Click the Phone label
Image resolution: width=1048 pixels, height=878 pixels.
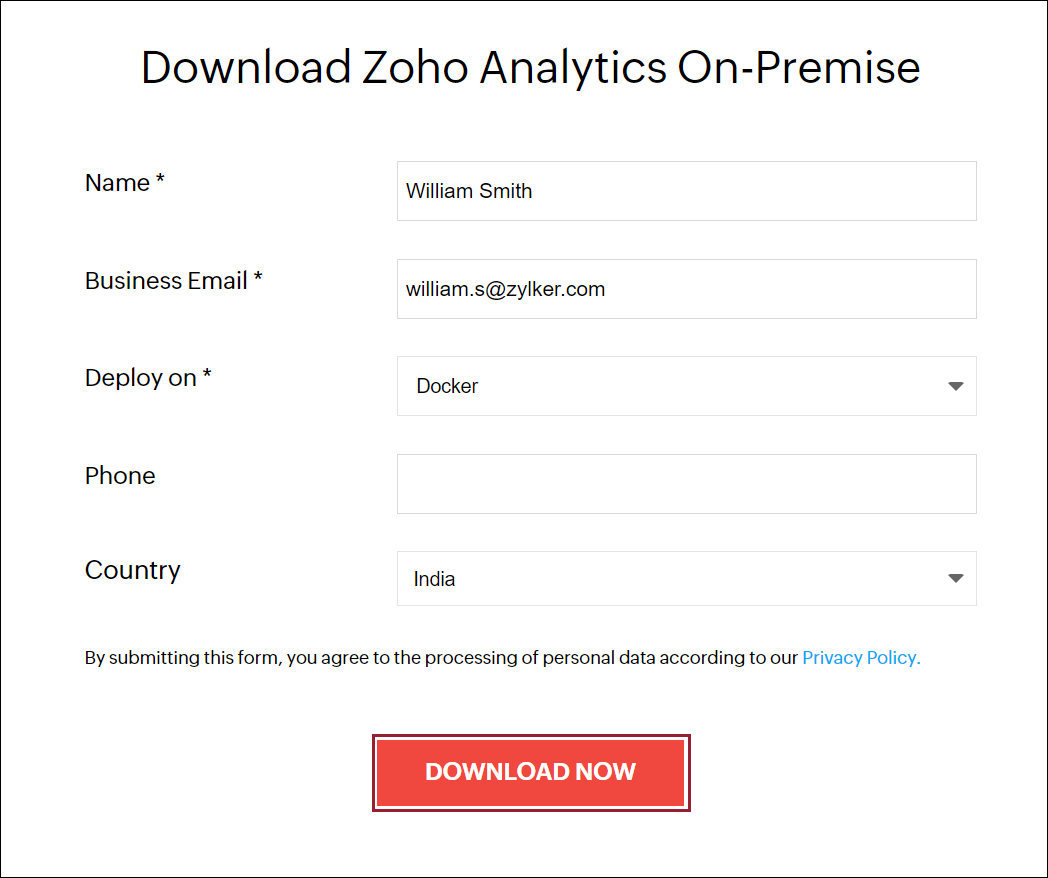click(x=120, y=476)
